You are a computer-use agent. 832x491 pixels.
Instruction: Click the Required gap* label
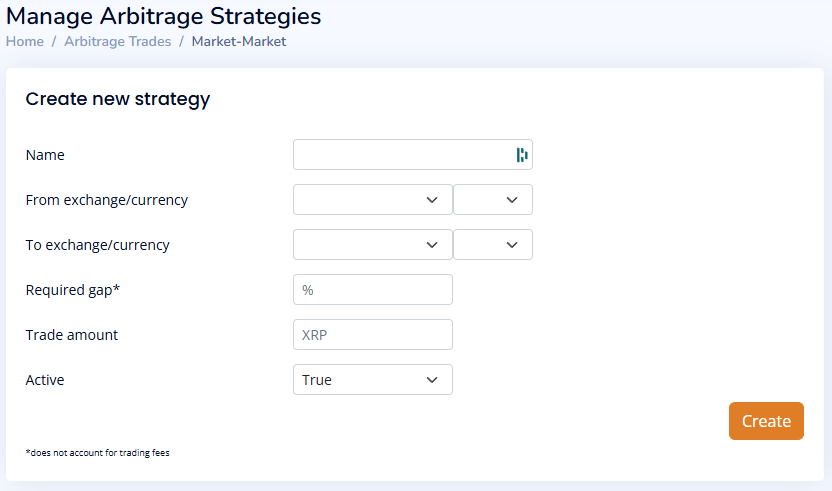tap(71, 290)
